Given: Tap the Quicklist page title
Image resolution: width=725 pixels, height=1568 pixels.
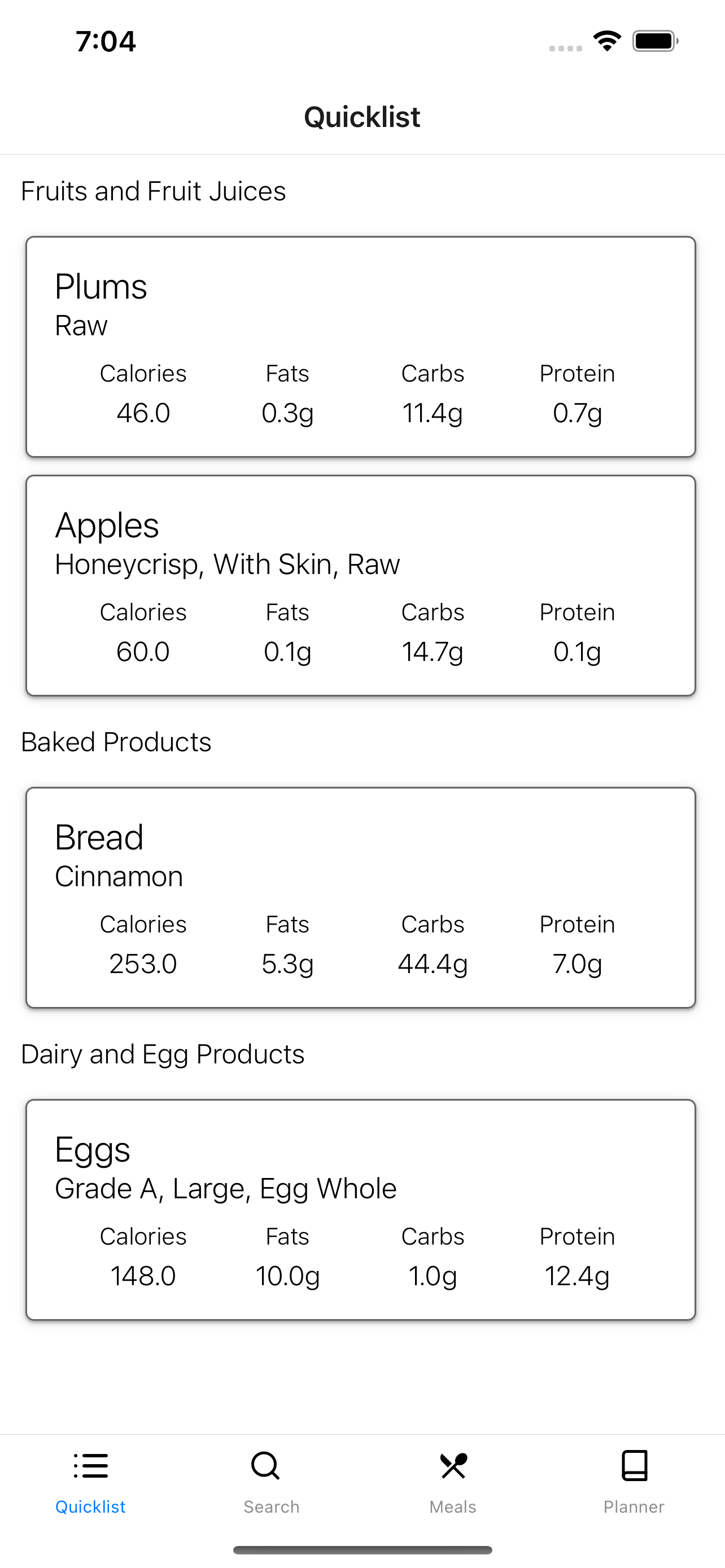Looking at the screenshot, I should pos(362,117).
